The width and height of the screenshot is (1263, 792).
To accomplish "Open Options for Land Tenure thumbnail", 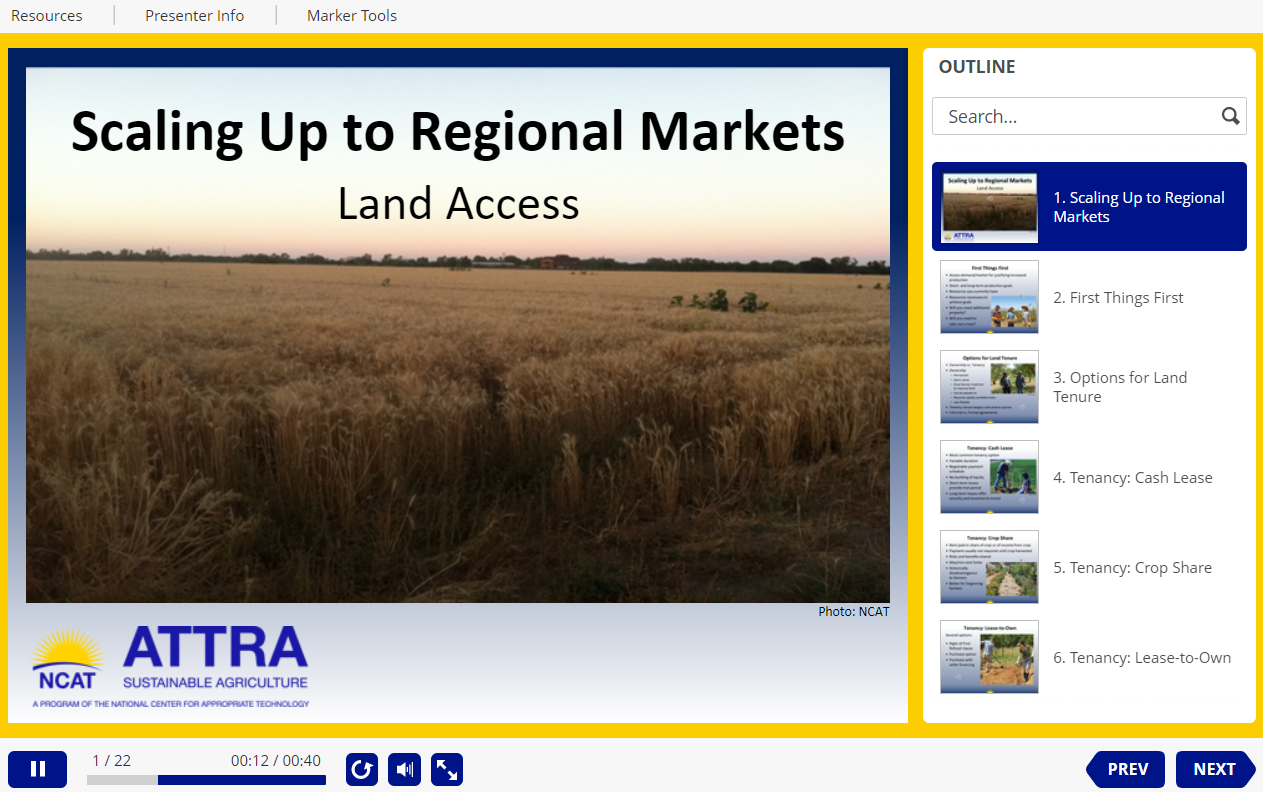I will (x=989, y=387).
